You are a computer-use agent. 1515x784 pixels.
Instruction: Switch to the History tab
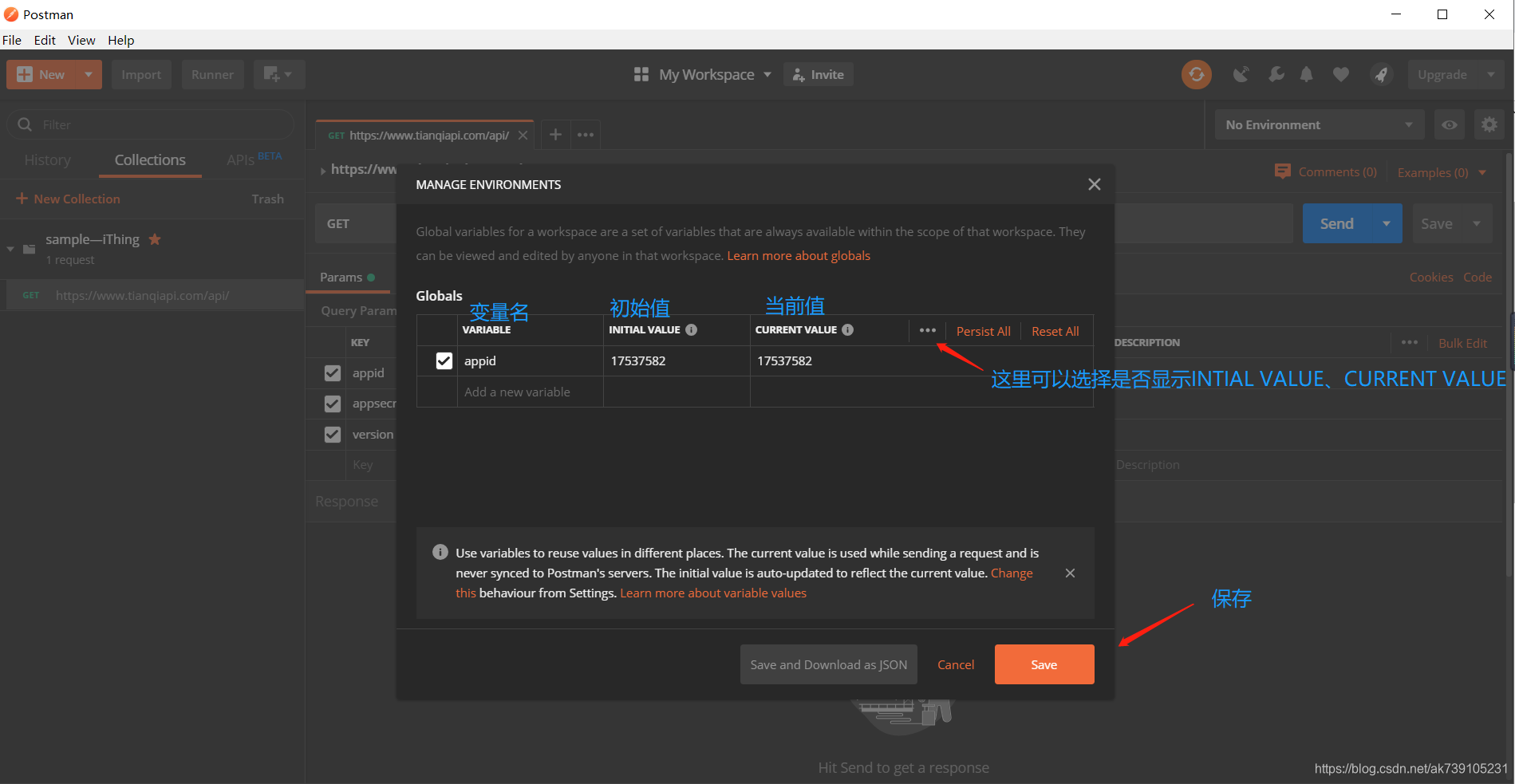(x=48, y=160)
